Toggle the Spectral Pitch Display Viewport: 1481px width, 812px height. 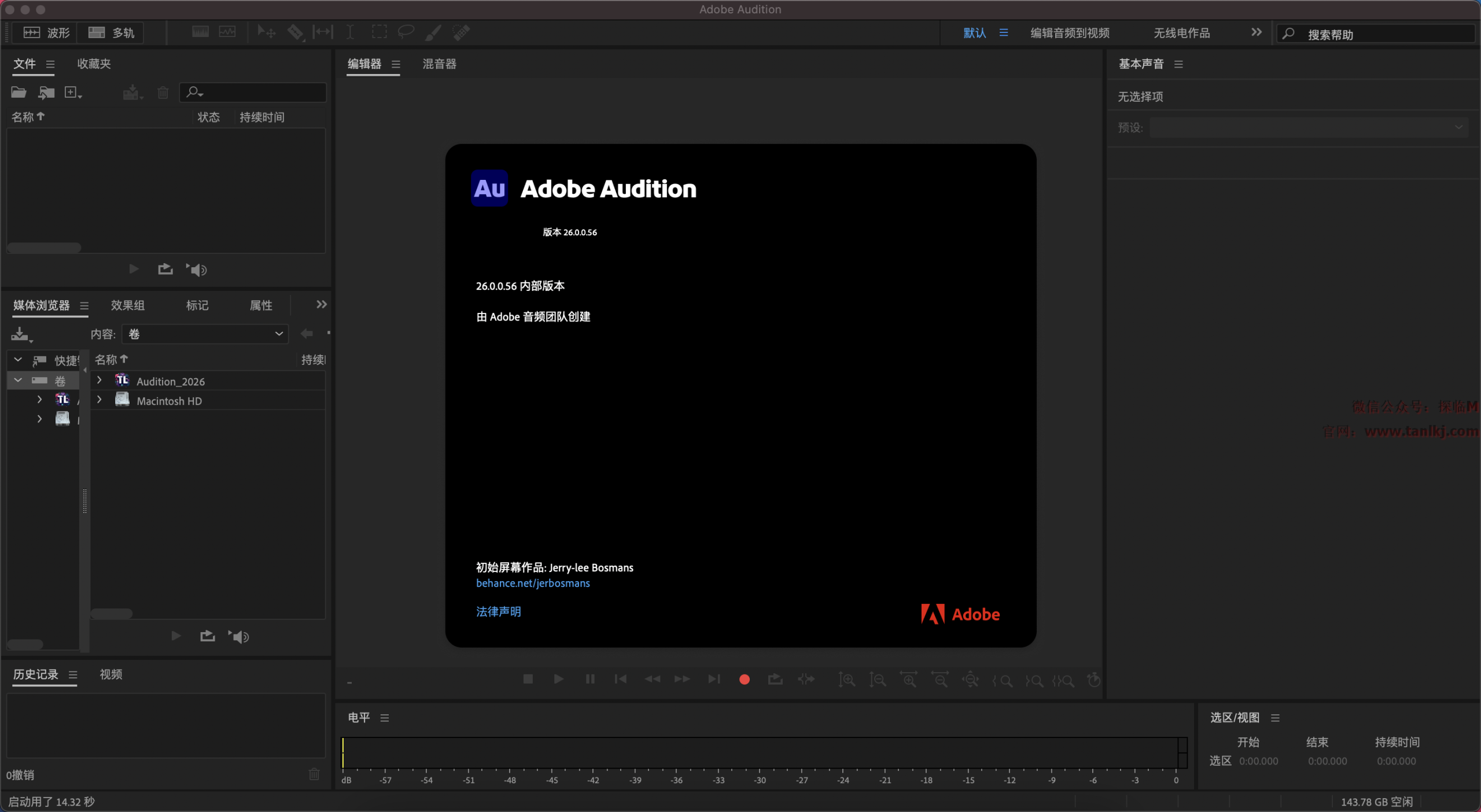tap(227, 32)
